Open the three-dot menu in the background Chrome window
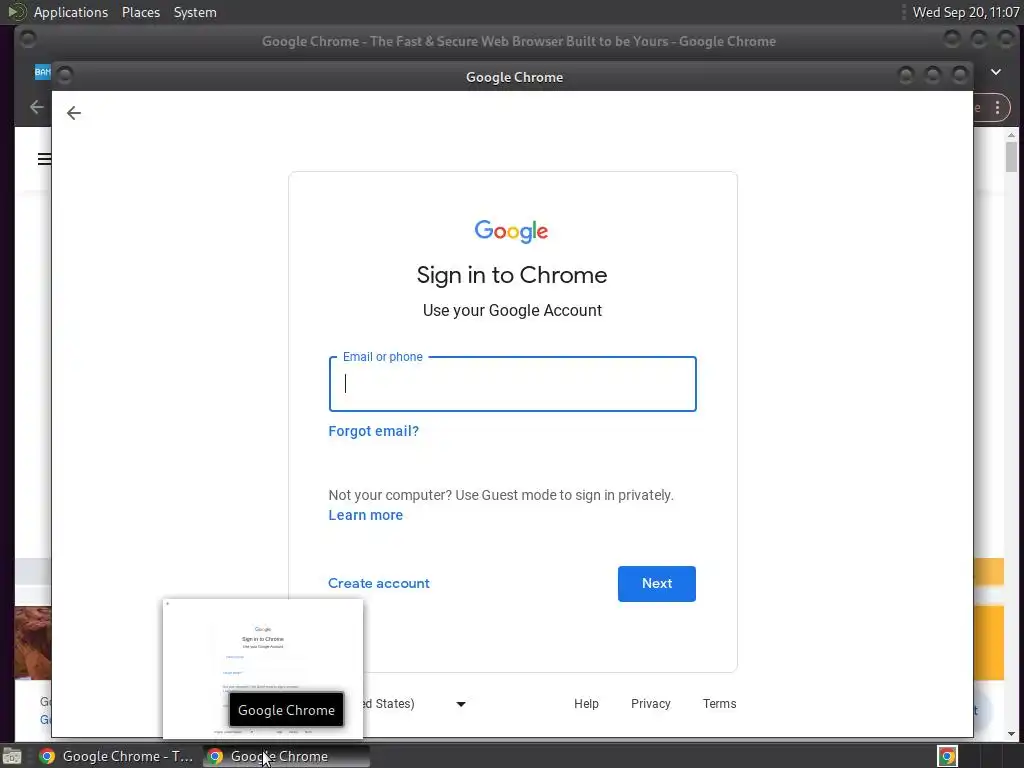The image size is (1024, 768). coord(997,108)
